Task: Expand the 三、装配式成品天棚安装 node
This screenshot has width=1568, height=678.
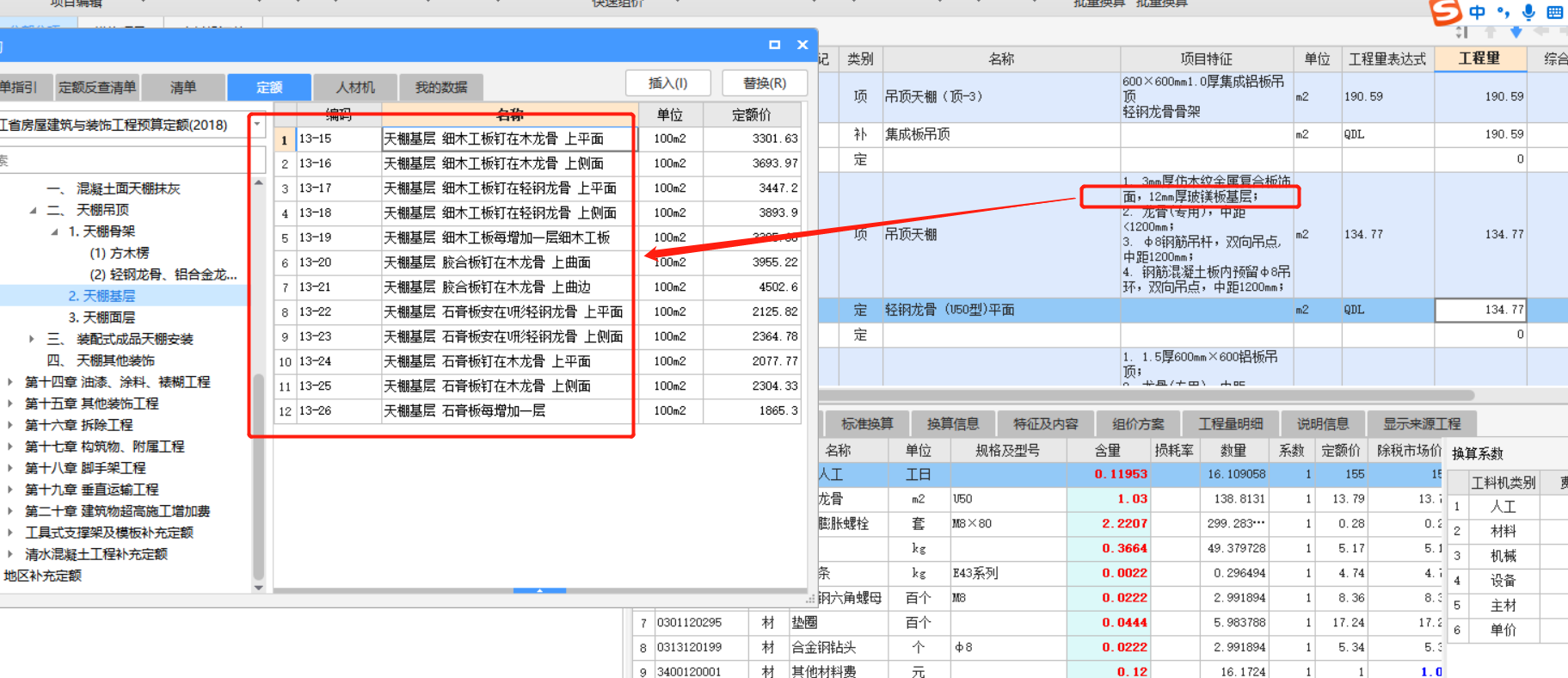Action: [32, 339]
